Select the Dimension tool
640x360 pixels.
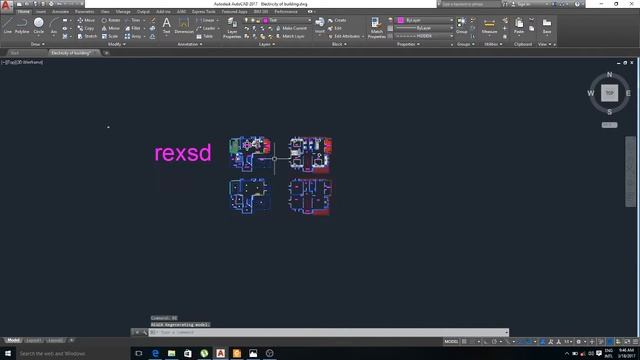[x=184, y=25]
